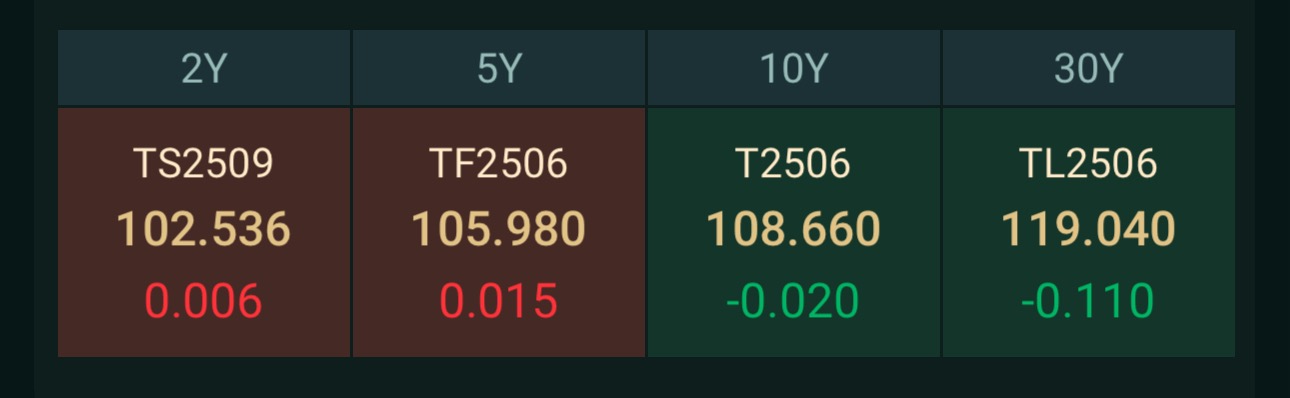Open the TF2506 contract label
1290x398 pixels.
click(499, 164)
